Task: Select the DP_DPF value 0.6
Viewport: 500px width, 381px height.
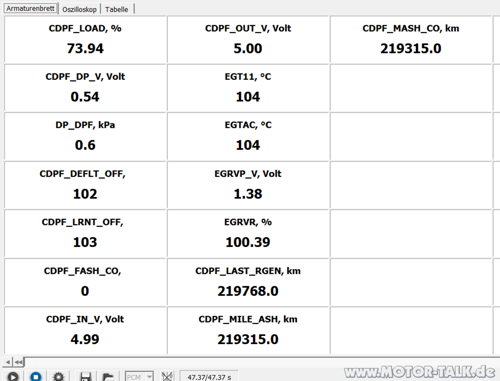Action: [x=85, y=145]
